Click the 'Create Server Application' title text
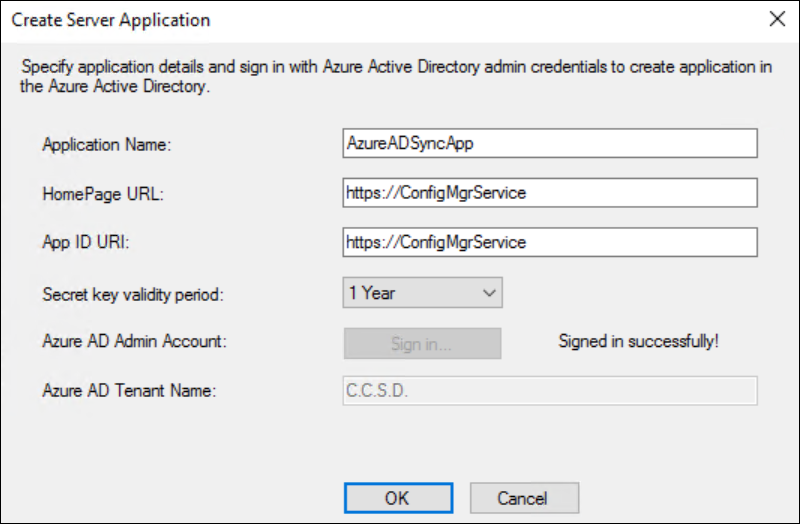The width and height of the screenshot is (800, 524). point(111,20)
